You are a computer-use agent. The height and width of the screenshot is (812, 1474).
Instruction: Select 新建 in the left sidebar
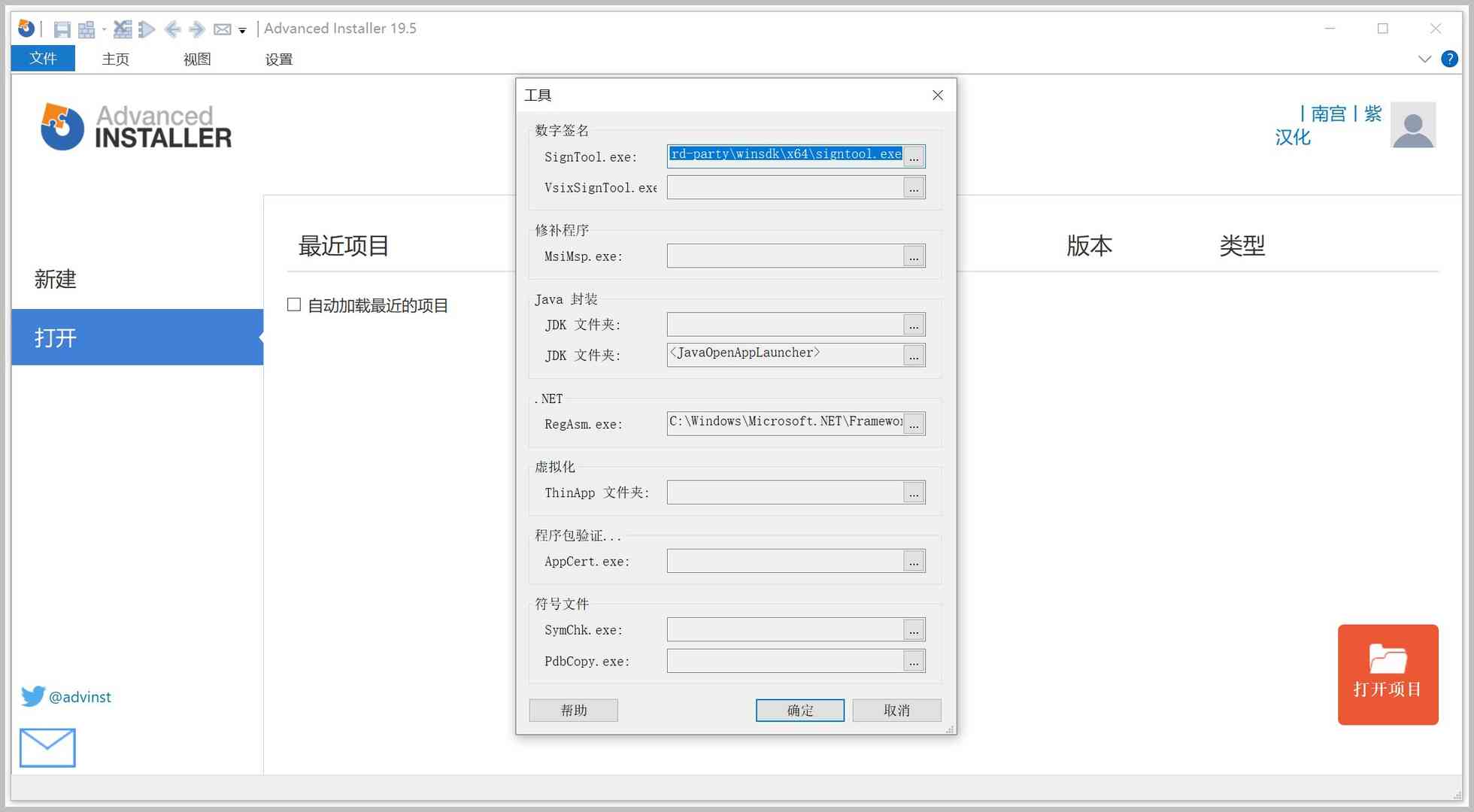pos(56,279)
